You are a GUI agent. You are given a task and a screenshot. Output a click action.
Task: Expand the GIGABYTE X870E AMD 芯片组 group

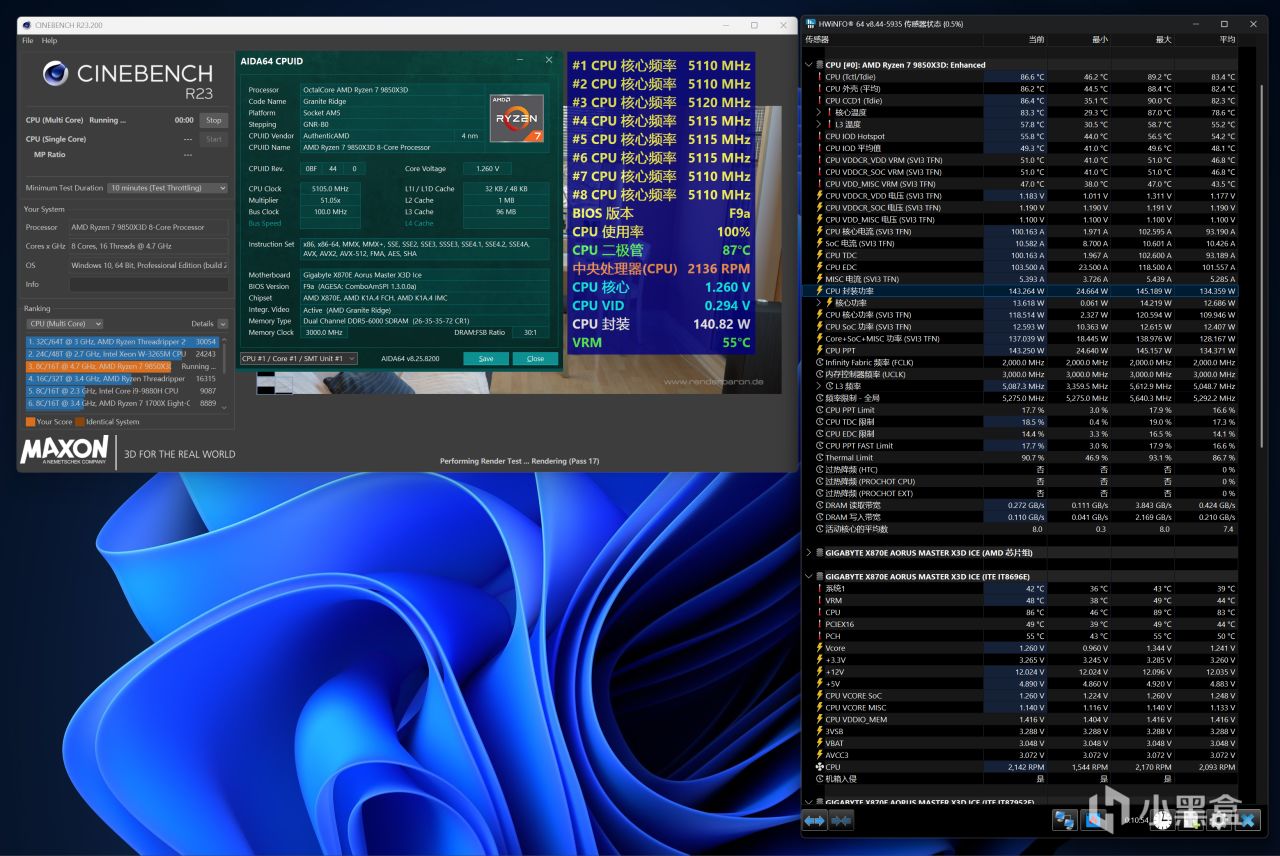pos(809,552)
